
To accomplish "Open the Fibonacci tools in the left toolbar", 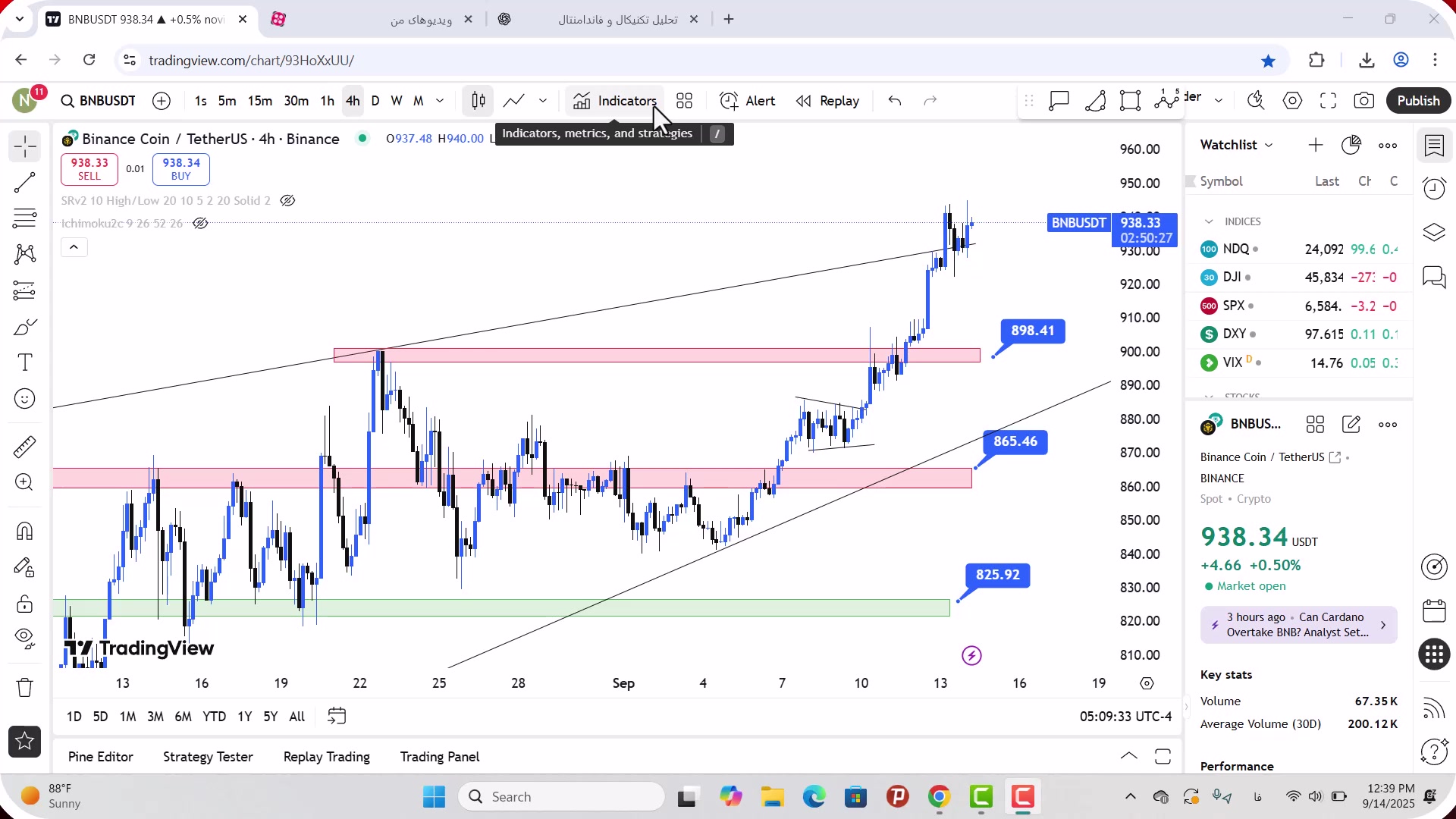I will (x=25, y=218).
